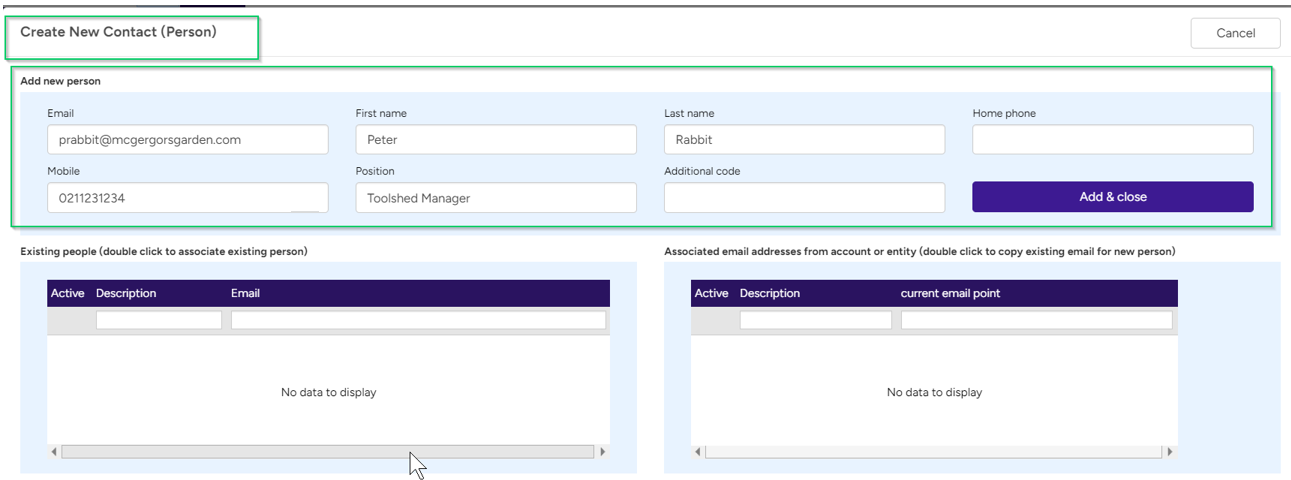Click right arrow of existing people scrollbar
The width and height of the screenshot is (1291, 480).
(602, 452)
